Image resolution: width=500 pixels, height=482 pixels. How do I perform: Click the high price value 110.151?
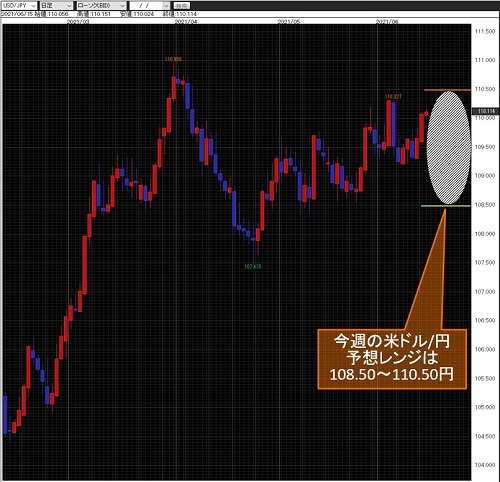(100, 14)
